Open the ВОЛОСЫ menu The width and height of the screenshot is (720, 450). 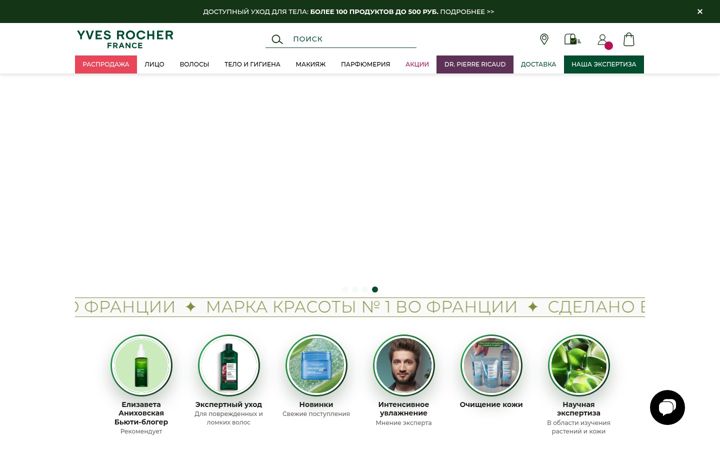[194, 64]
